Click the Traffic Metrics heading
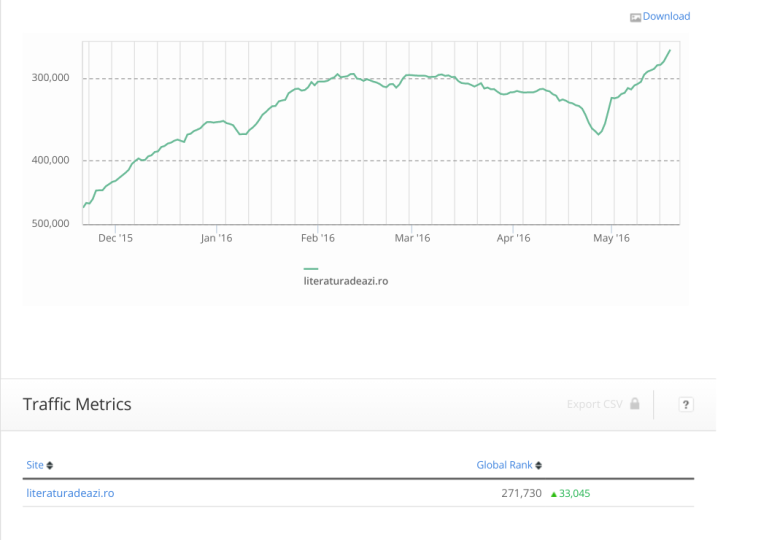Viewport: 761px width, 540px height. tap(77, 404)
